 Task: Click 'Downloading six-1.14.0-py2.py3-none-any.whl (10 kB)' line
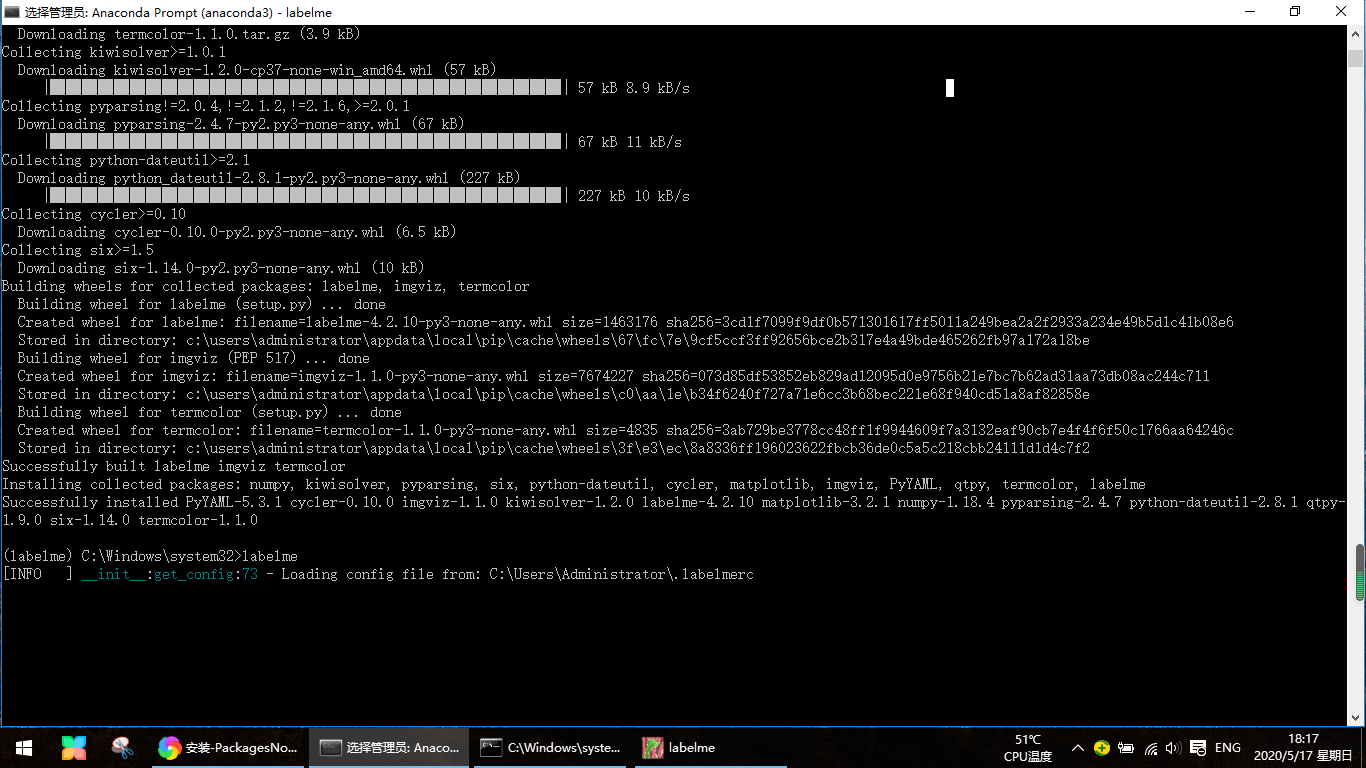[221, 268]
